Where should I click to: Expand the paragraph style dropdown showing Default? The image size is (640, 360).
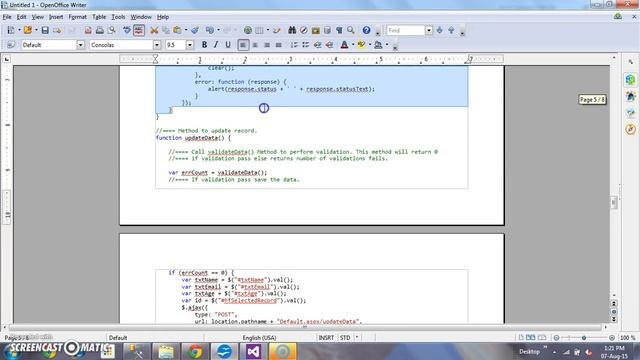coord(80,45)
